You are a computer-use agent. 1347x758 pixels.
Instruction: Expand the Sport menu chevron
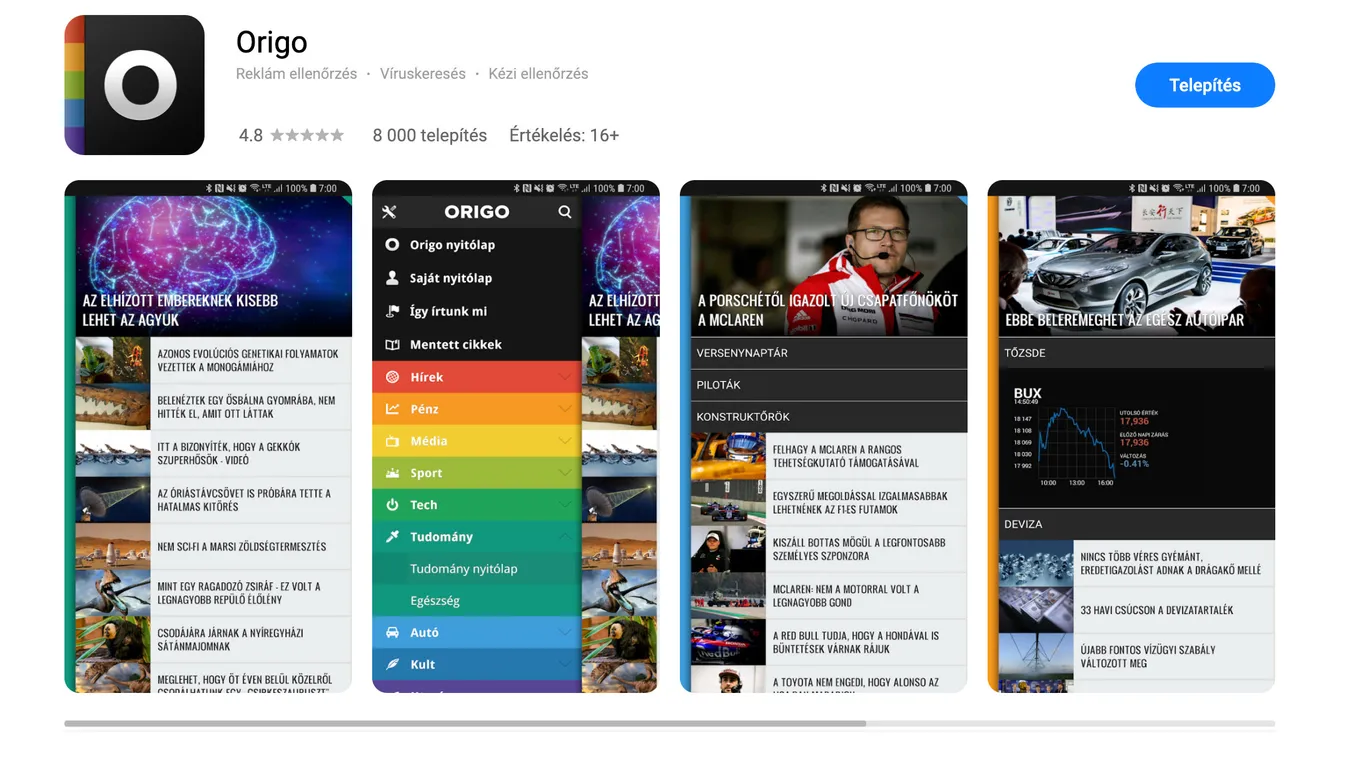(x=565, y=473)
